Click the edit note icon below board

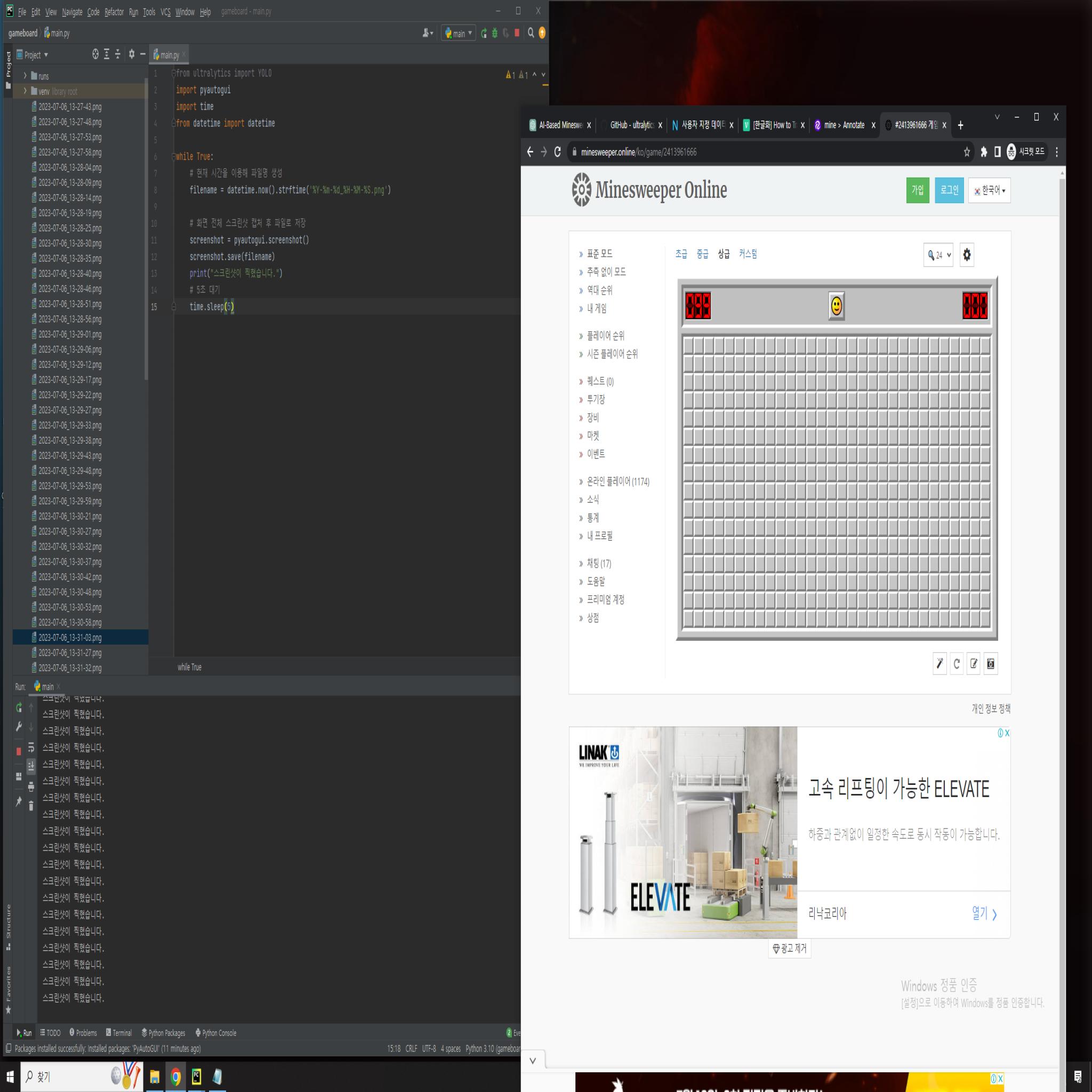(x=973, y=663)
